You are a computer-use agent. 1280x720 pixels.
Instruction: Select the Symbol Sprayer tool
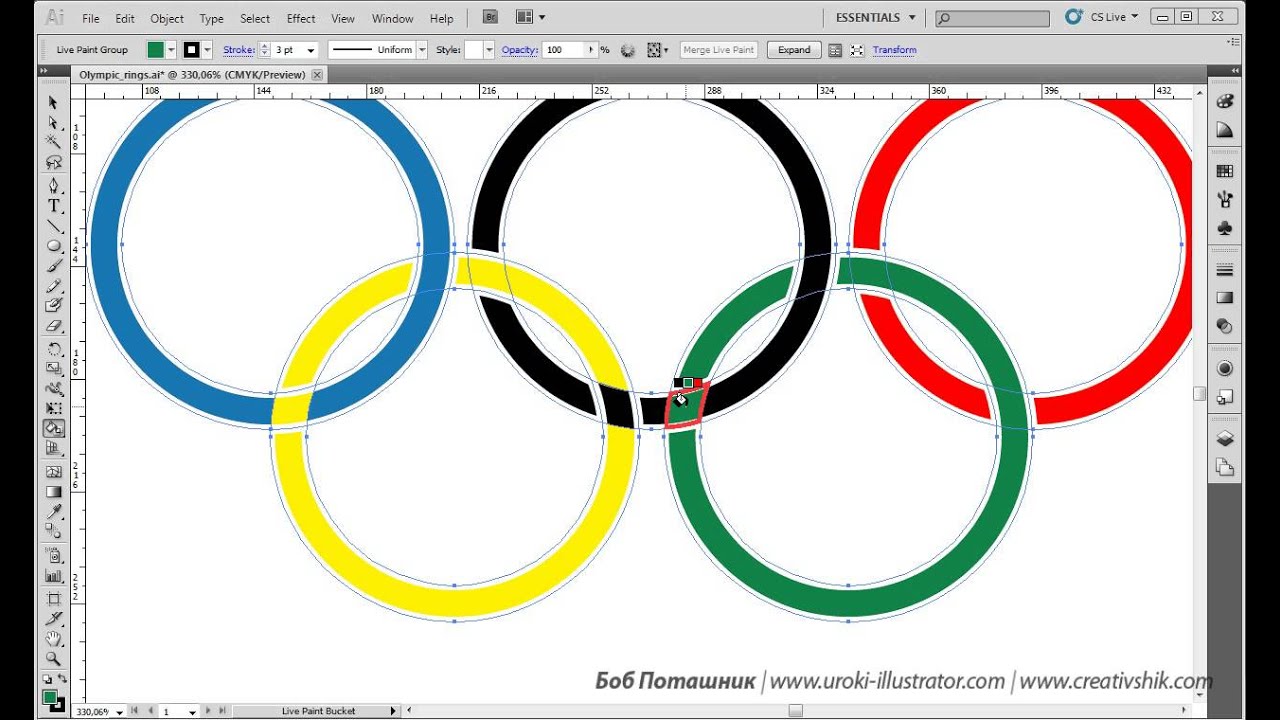coord(53,556)
